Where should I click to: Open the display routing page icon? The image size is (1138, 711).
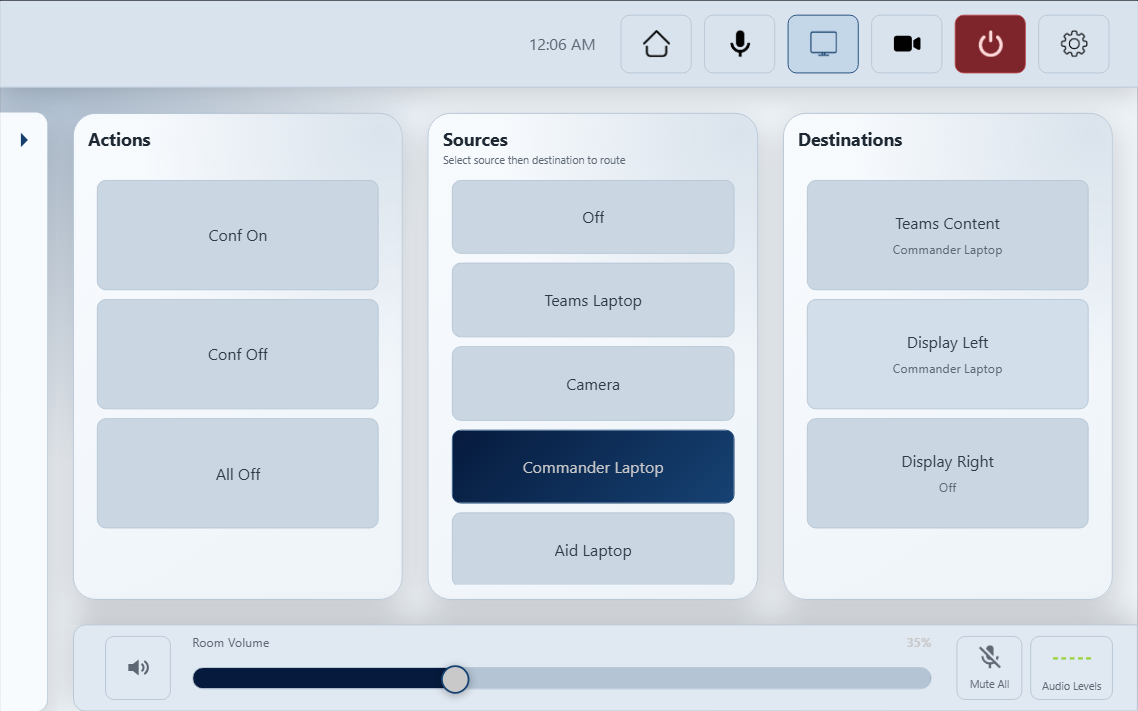pos(823,44)
